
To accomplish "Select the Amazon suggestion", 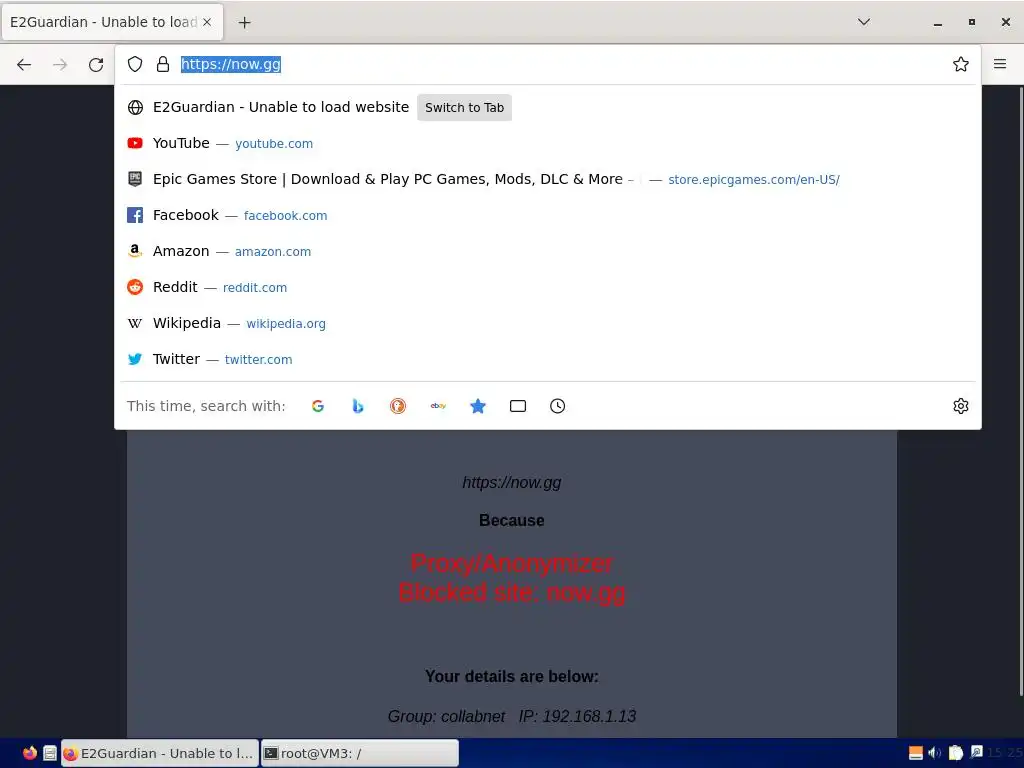I will point(547,251).
